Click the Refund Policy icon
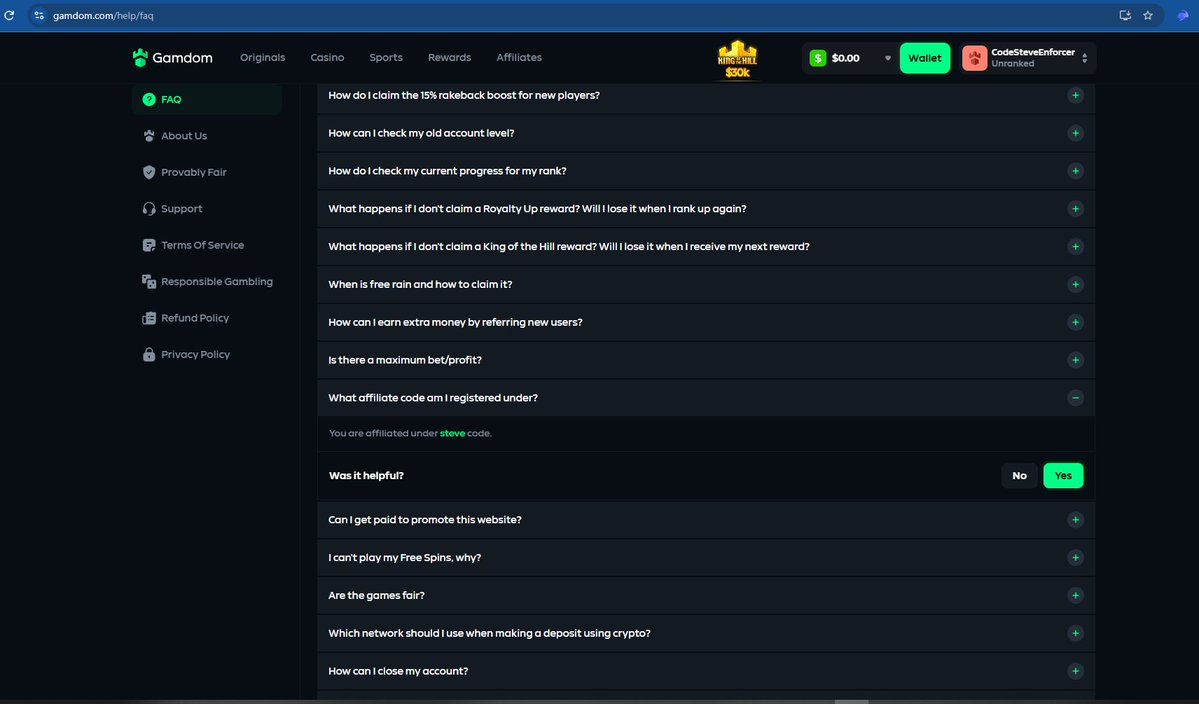1199x704 pixels. point(149,318)
